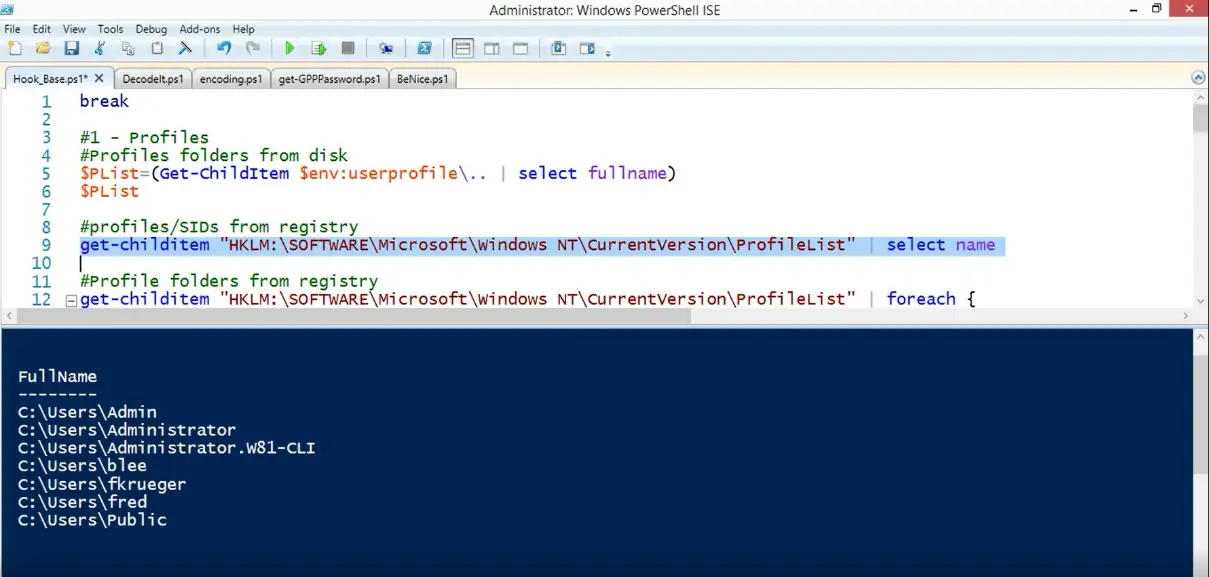1209x577 pixels.
Task: Clear the console pane with the squeegee icon
Action: pyautogui.click(x=185, y=48)
